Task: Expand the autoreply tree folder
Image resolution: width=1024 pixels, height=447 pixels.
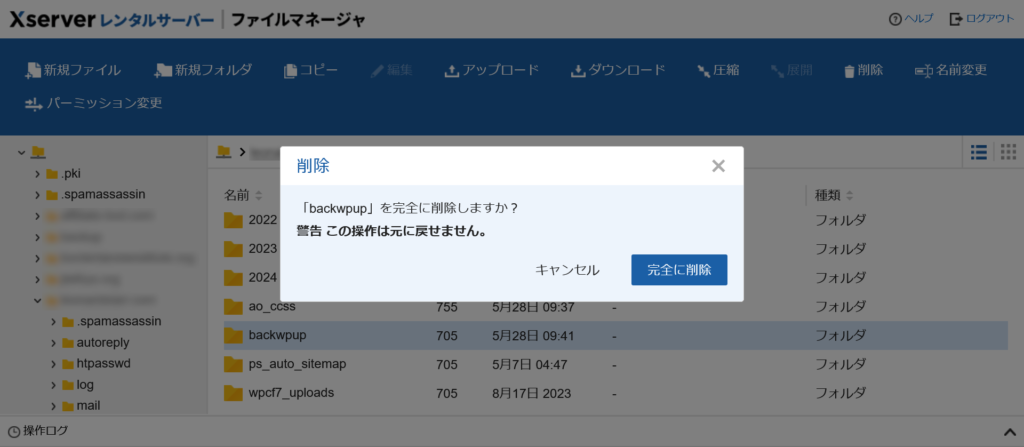Action: (54, 342)
